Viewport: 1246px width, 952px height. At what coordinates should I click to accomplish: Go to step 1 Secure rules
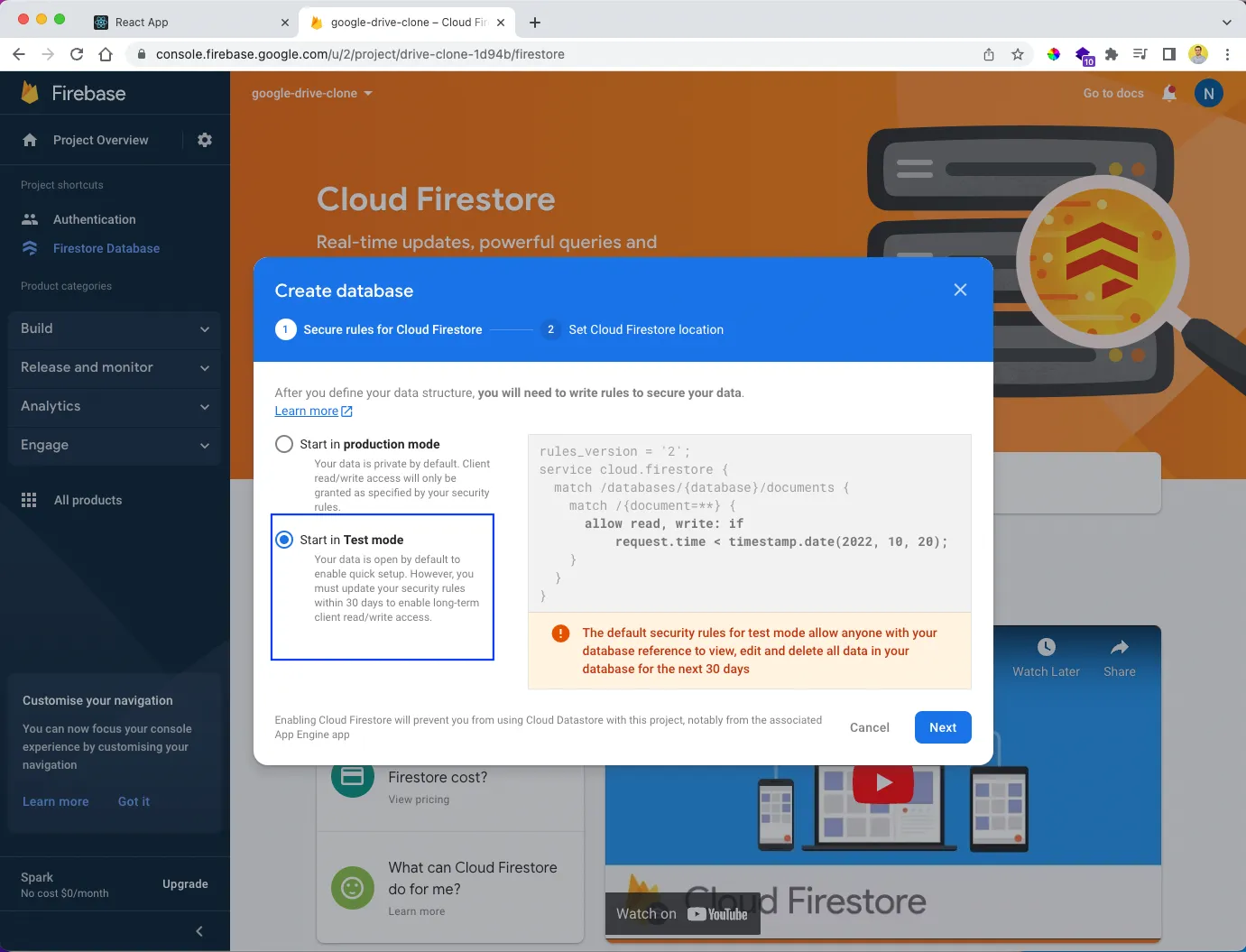379,329
